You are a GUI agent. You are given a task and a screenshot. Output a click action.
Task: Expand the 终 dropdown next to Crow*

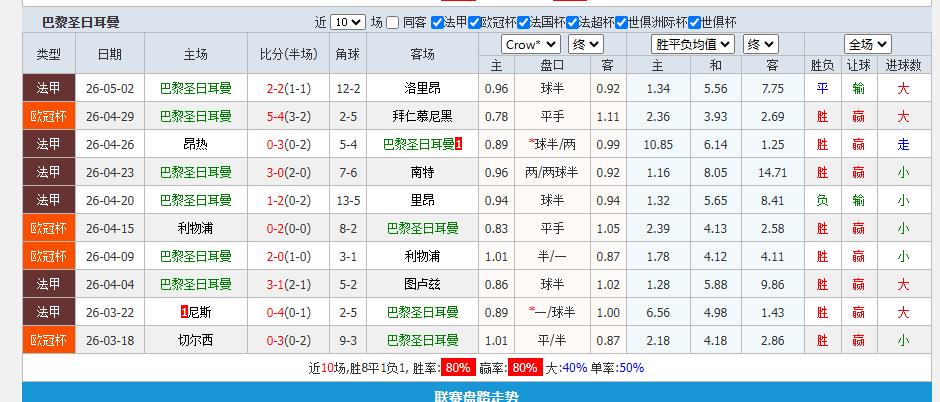tap(586, 44)
